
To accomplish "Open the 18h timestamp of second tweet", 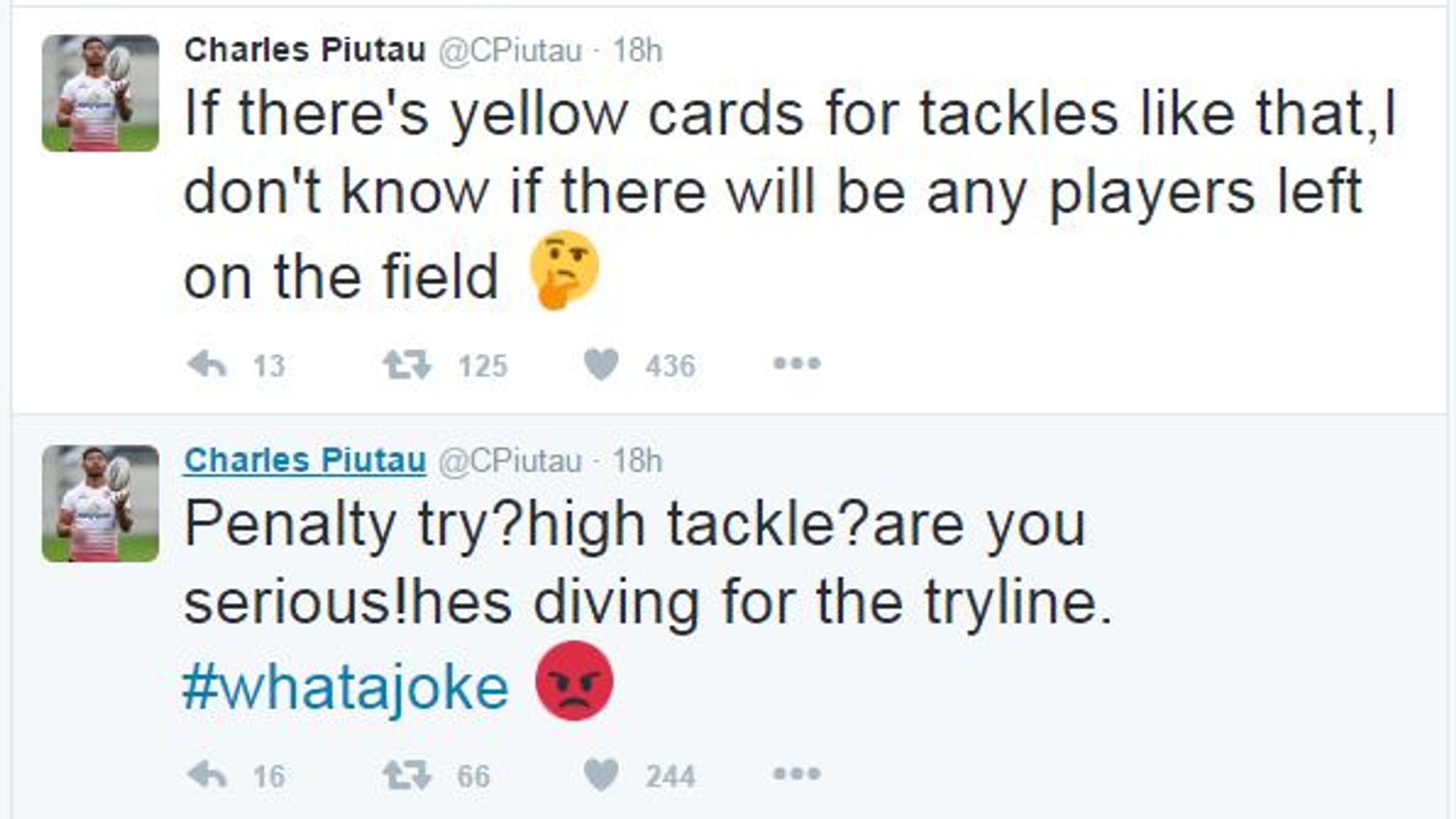I will tap(638, 461).
